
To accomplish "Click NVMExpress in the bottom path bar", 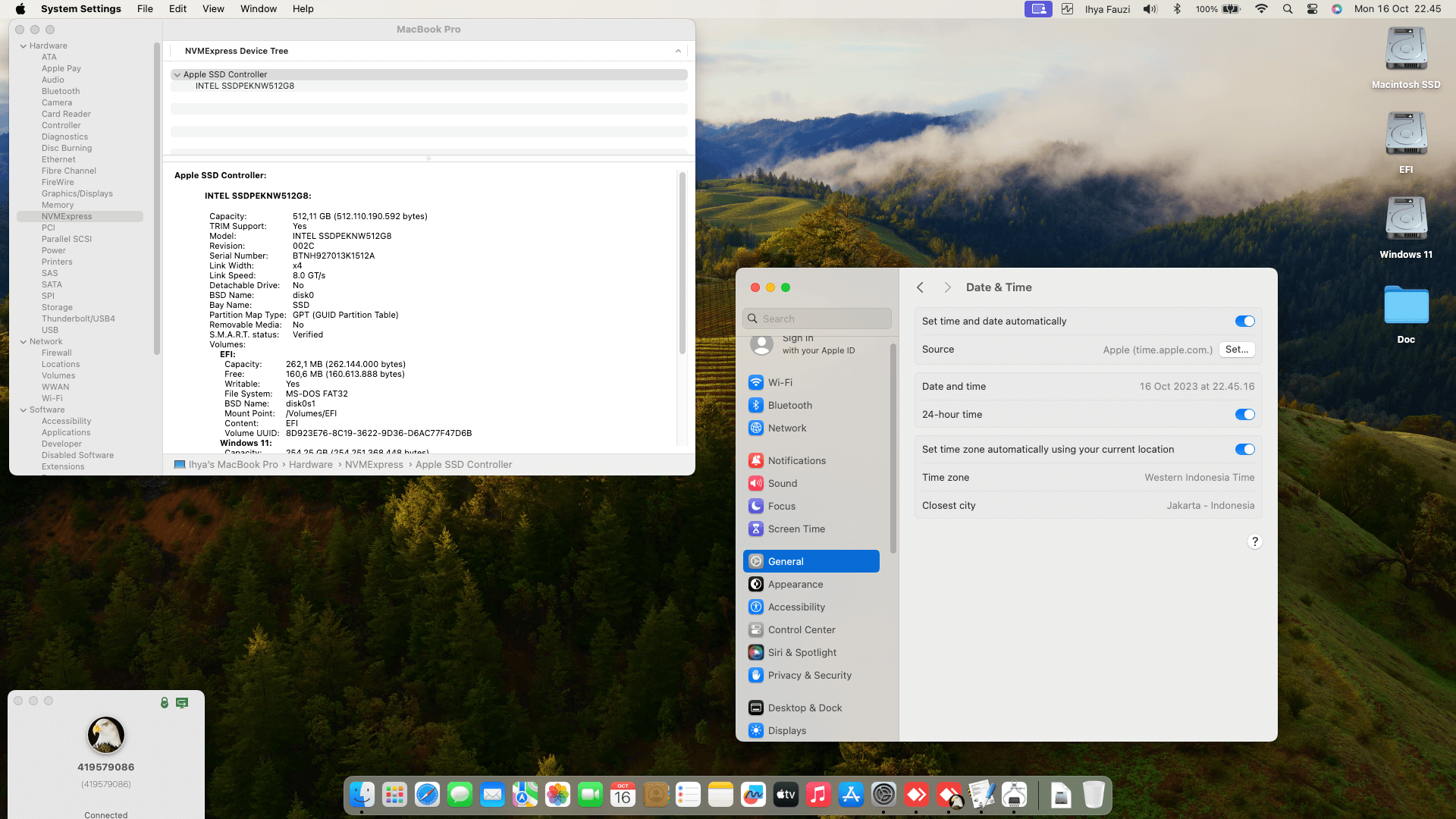I will [x=374, y=465].
